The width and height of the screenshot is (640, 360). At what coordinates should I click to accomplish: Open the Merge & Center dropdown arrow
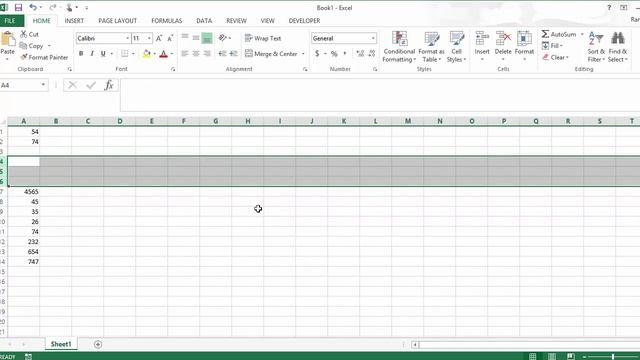303,54
